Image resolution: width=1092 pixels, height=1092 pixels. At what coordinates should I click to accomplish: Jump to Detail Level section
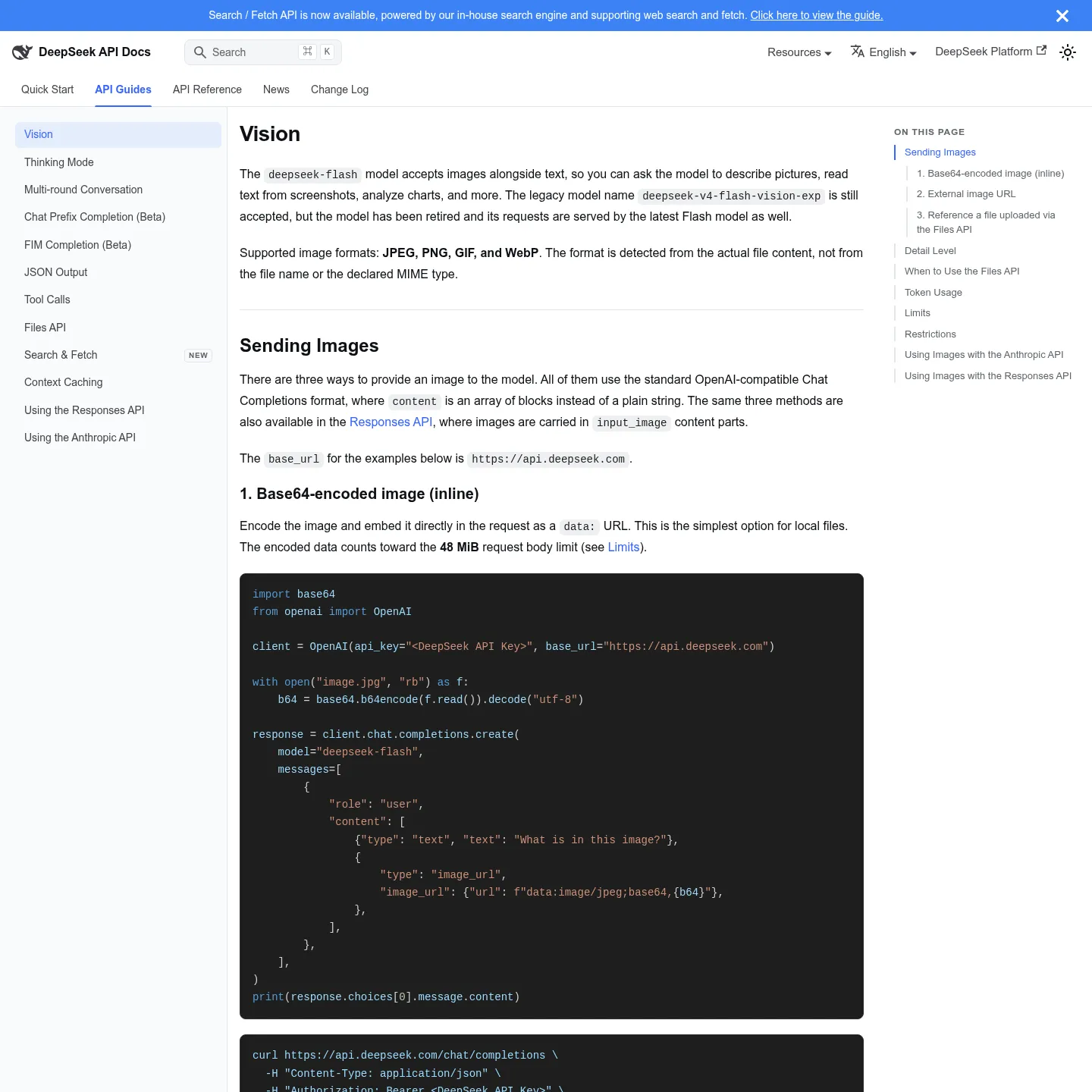point(930,251)
